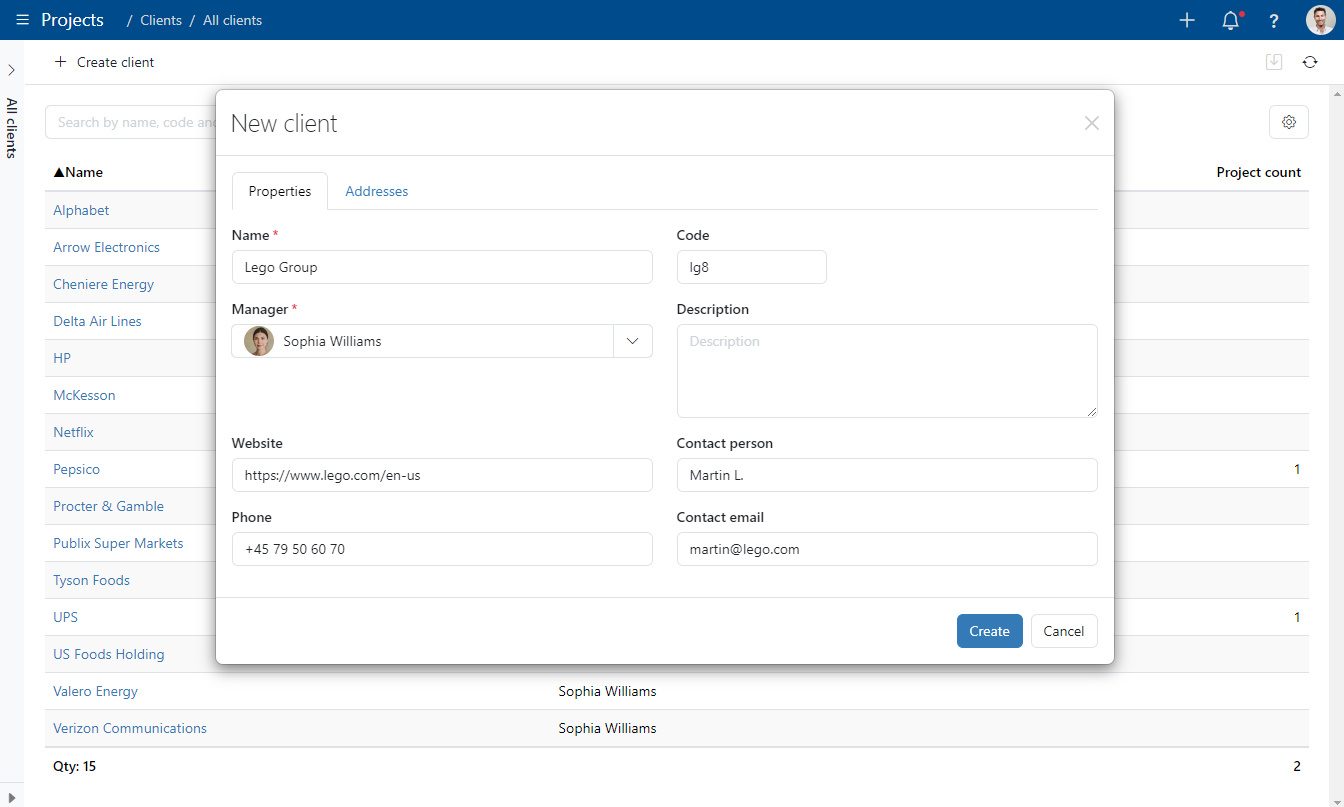Select the Properties tab
Image resolution: width=1344 pixels, height=807 pixels.
point(280,191)
